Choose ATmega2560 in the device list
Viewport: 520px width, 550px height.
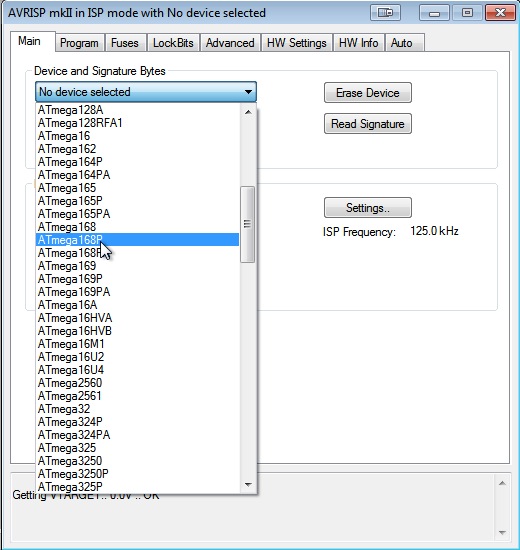137,383
